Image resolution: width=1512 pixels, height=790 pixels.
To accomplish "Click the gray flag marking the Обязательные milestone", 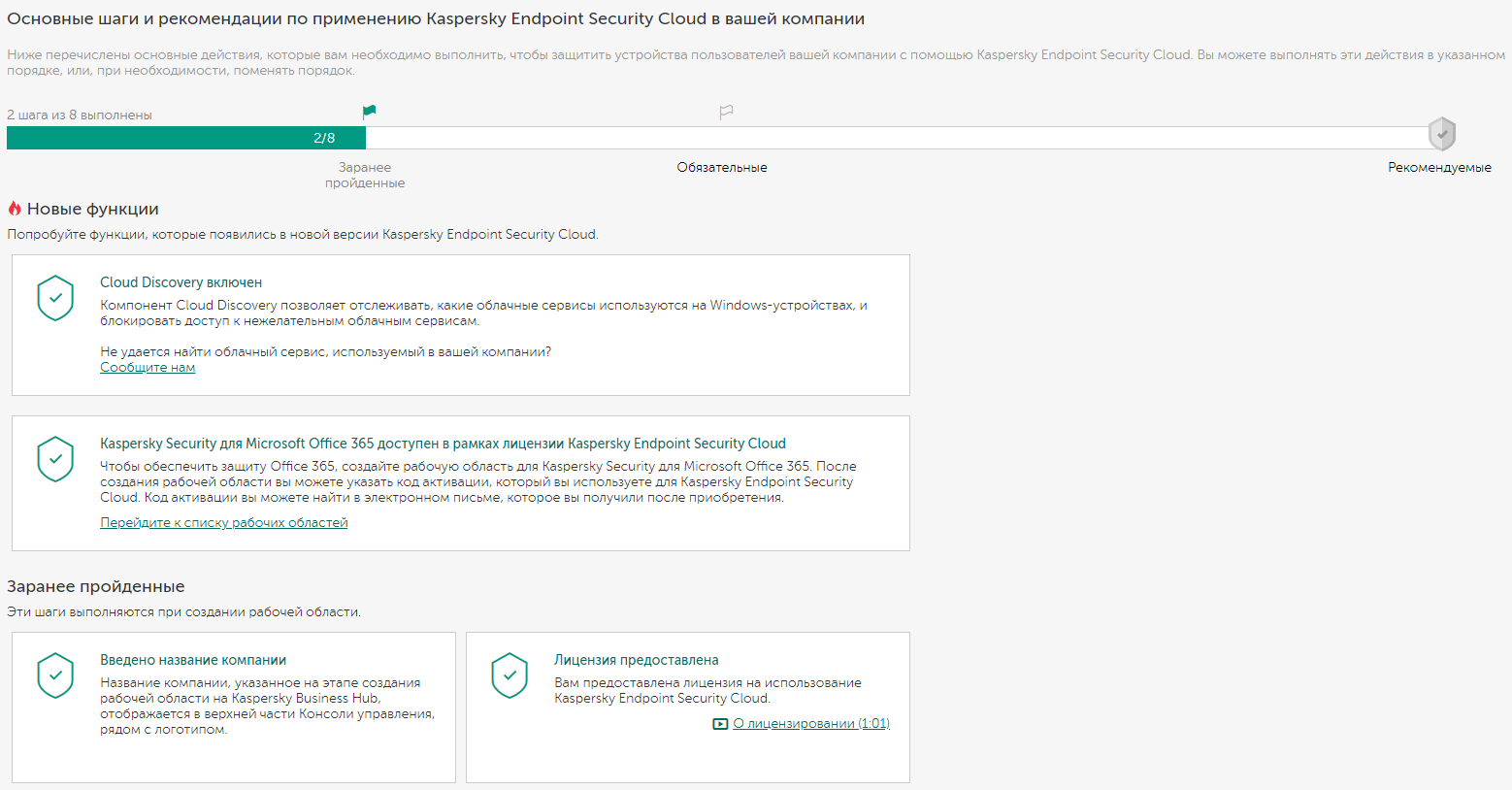I will tap(726, 113).
